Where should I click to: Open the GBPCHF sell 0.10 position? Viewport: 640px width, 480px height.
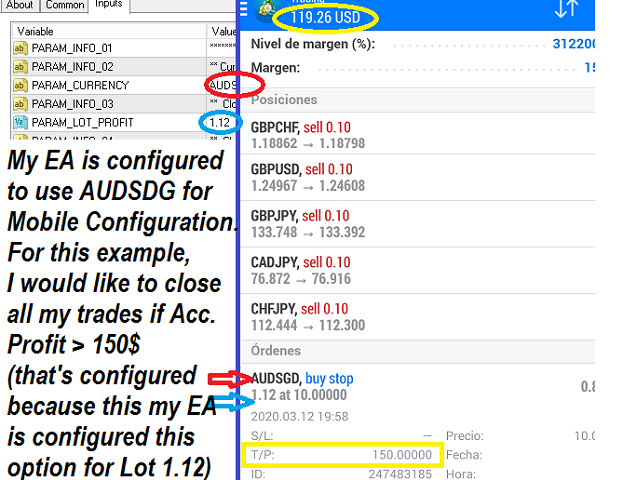coord(418,135)
